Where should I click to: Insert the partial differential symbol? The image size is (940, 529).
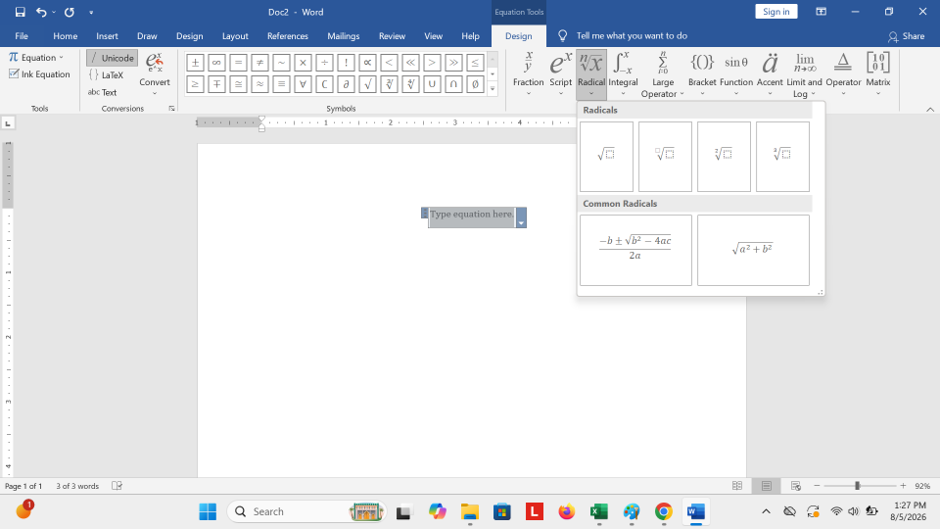pos(346,84)
